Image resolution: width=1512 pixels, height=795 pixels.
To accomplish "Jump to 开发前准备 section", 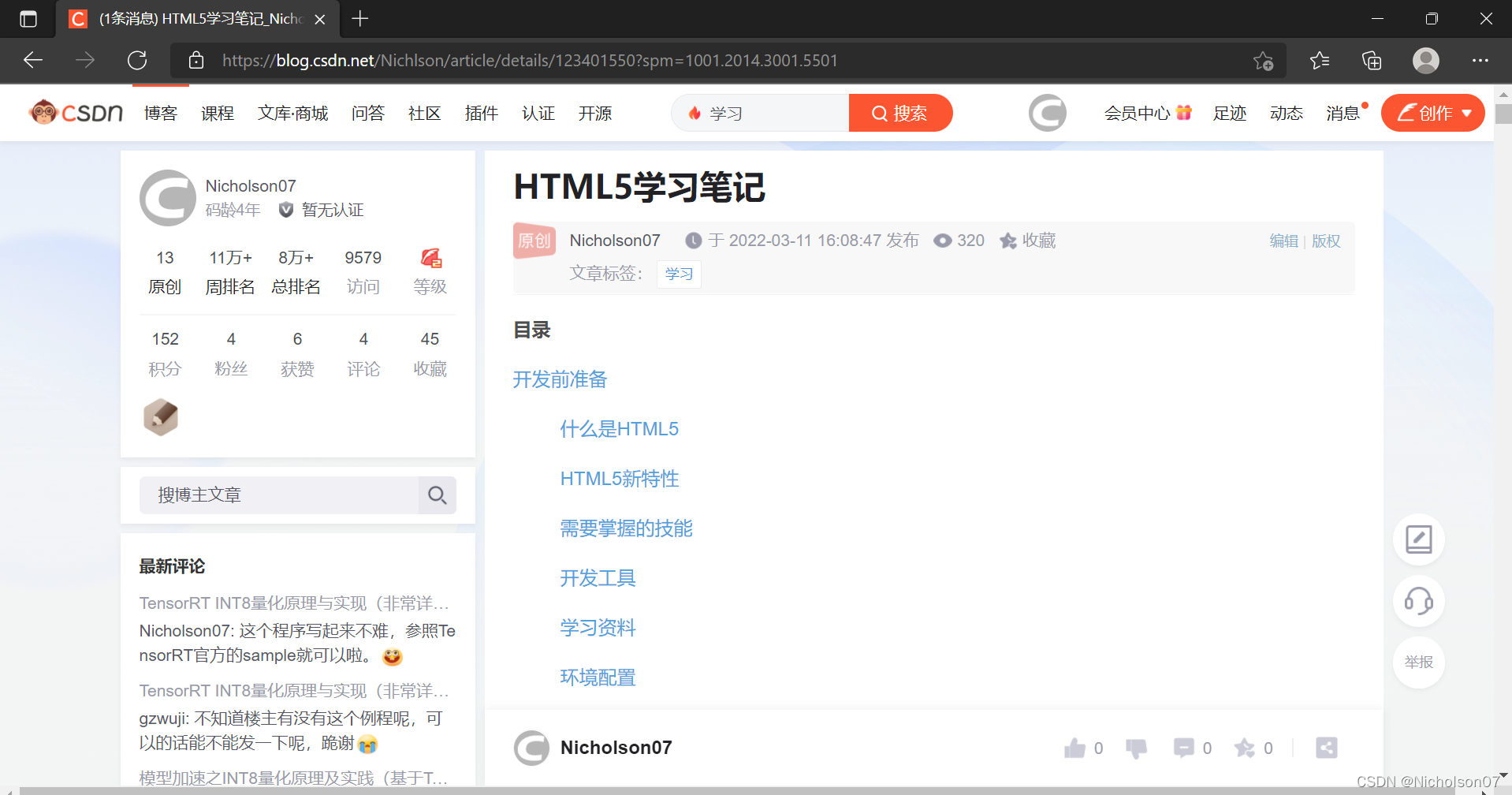I will pos(560,379).
